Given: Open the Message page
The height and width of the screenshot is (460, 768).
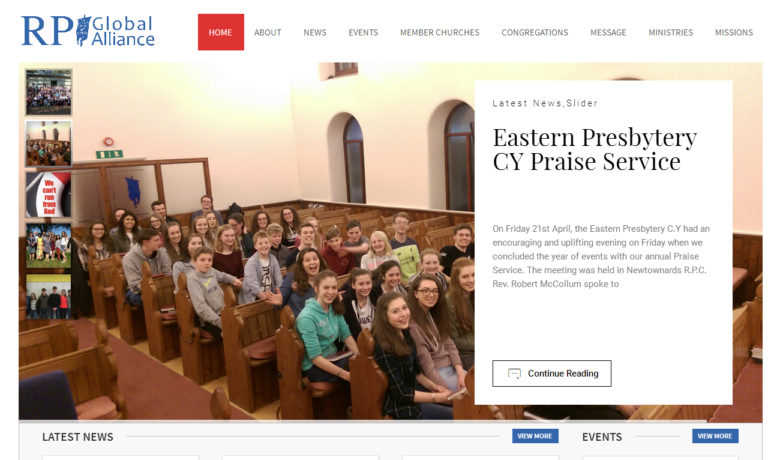Looking at the screenshot, I should [x=608, y=32].
